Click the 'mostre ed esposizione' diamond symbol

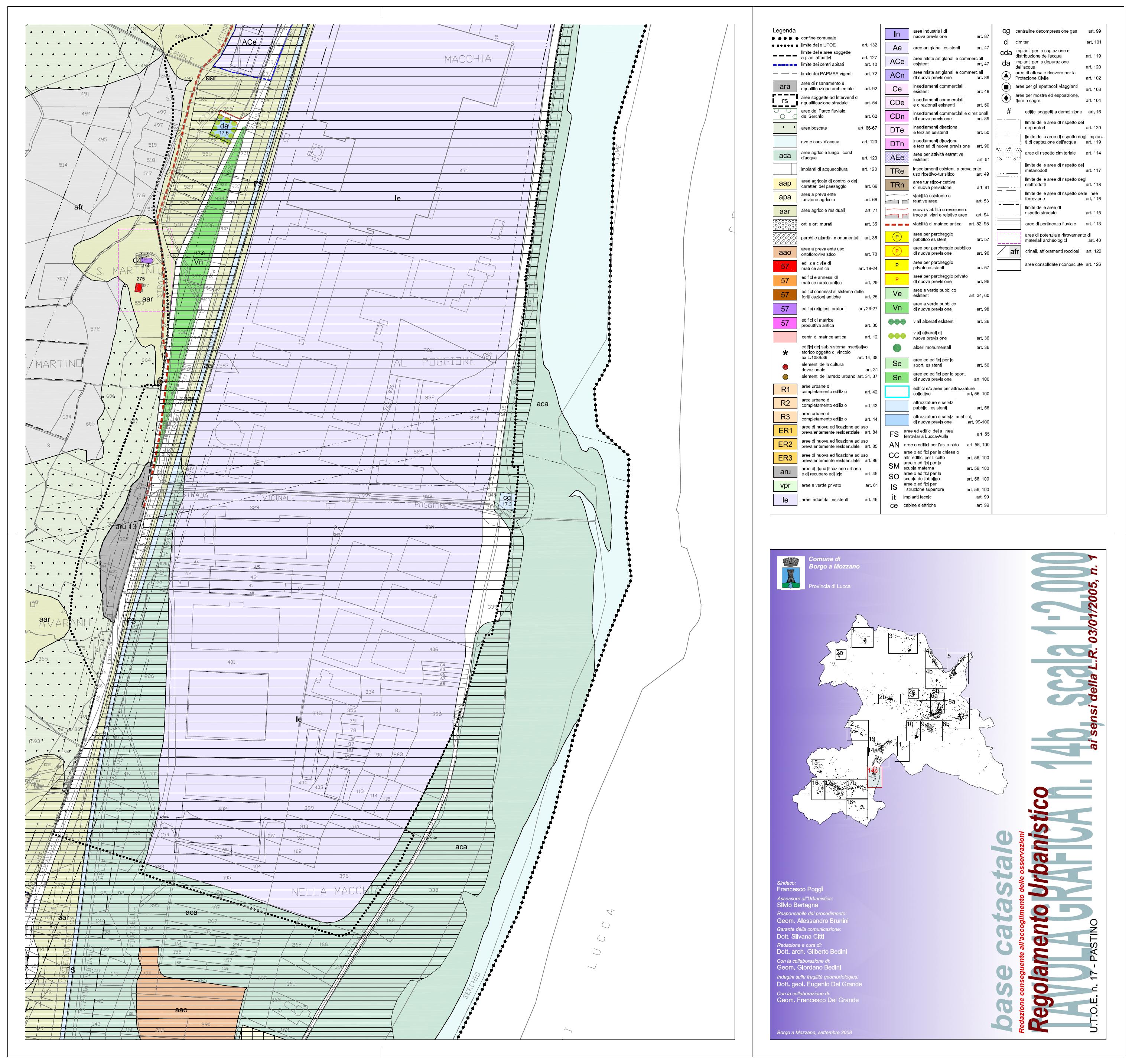pyautogui.click(x=1006, y=98)
